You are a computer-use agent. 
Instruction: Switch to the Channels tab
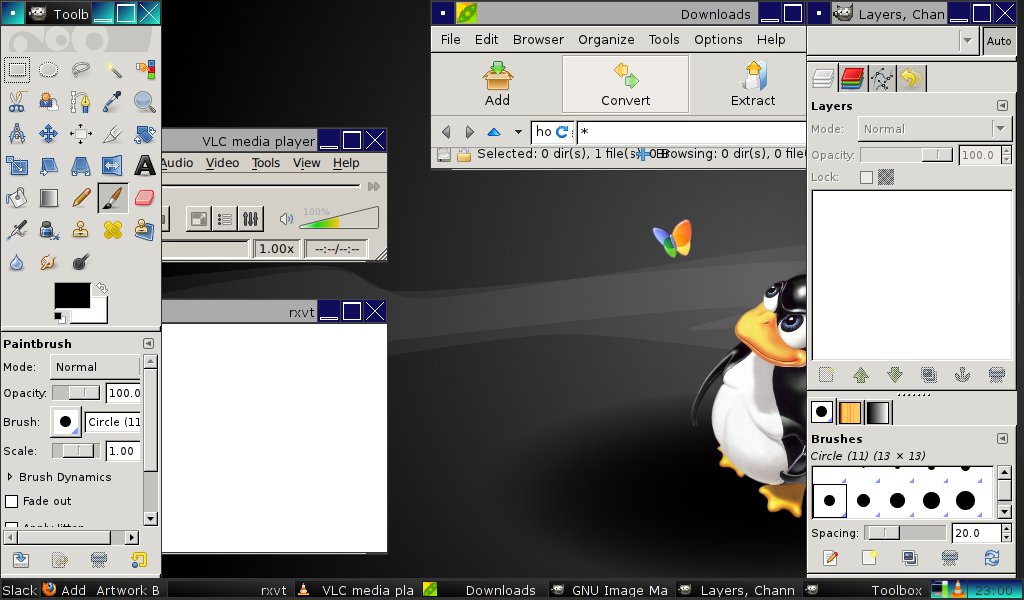(852, 78)
